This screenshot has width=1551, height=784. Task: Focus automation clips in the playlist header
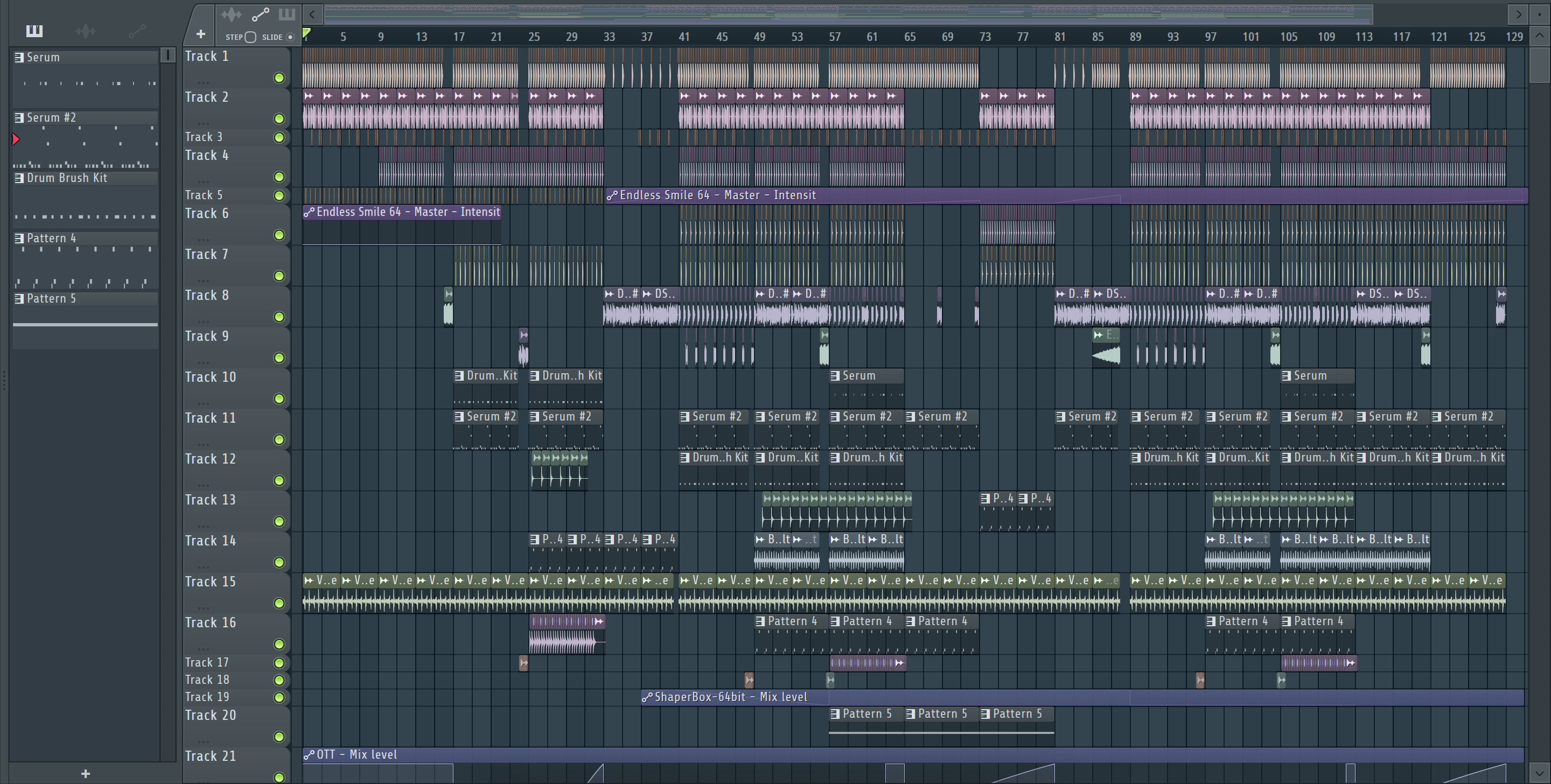260,14
